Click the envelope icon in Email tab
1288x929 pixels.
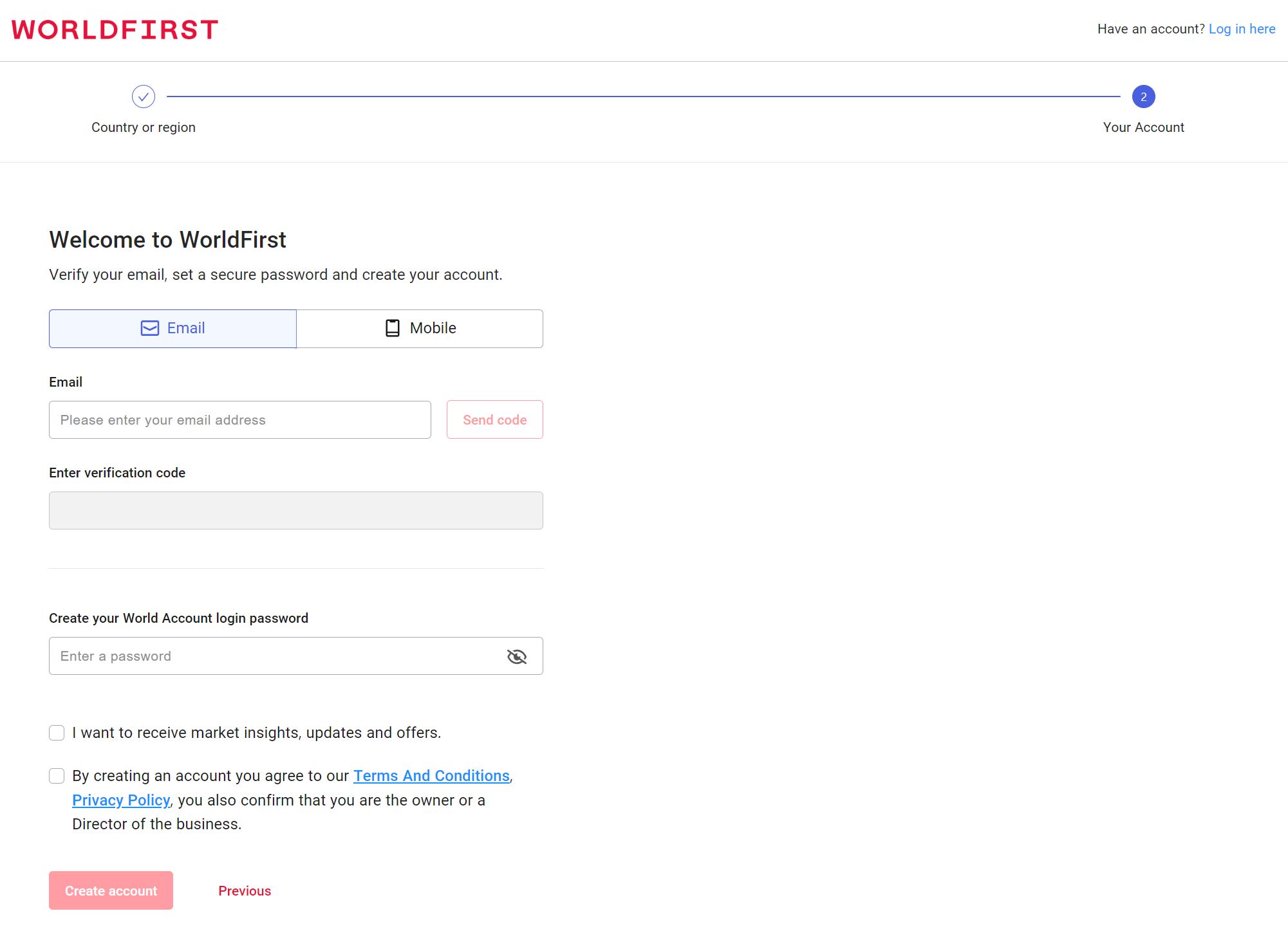149,328
